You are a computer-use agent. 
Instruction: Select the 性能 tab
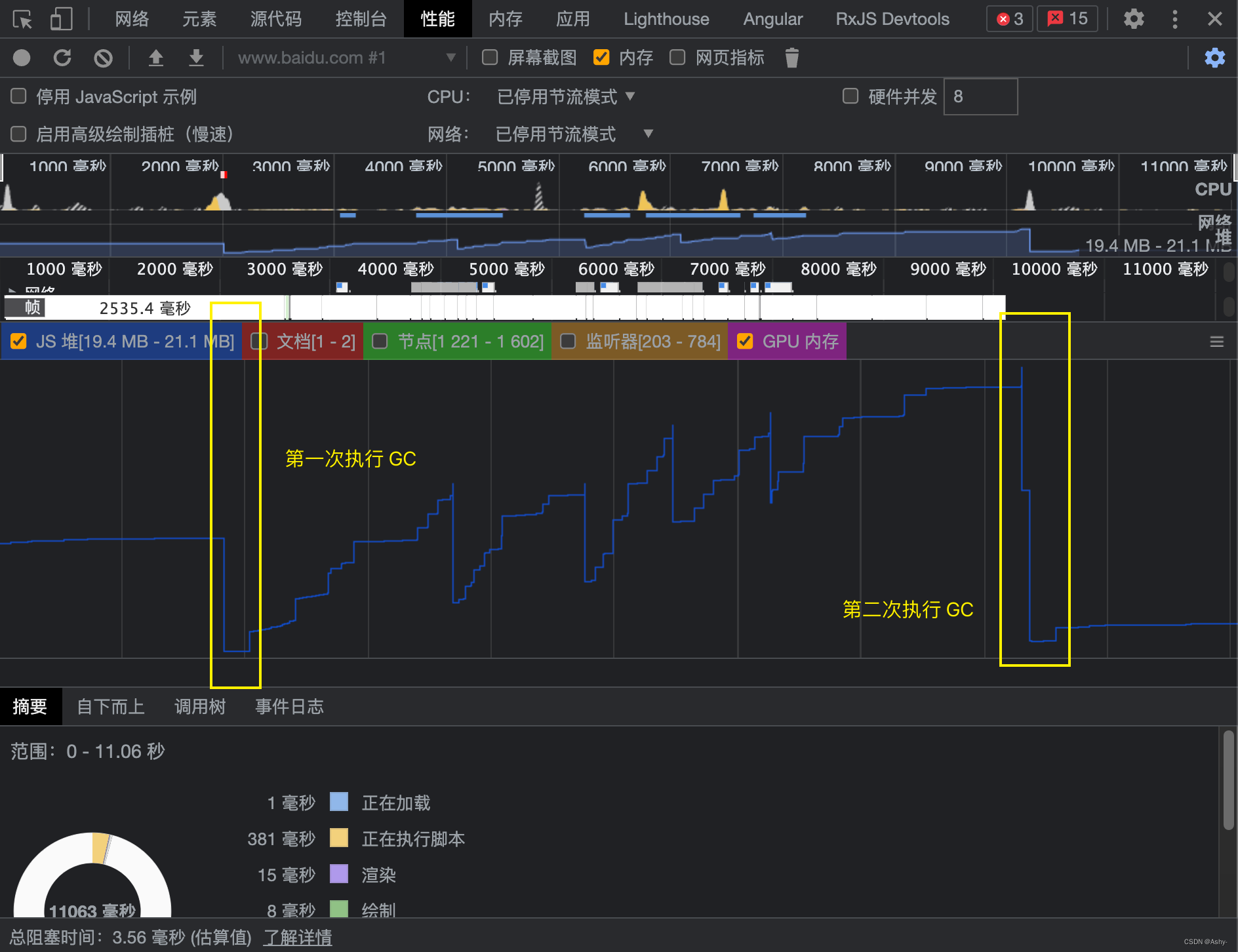438,19
